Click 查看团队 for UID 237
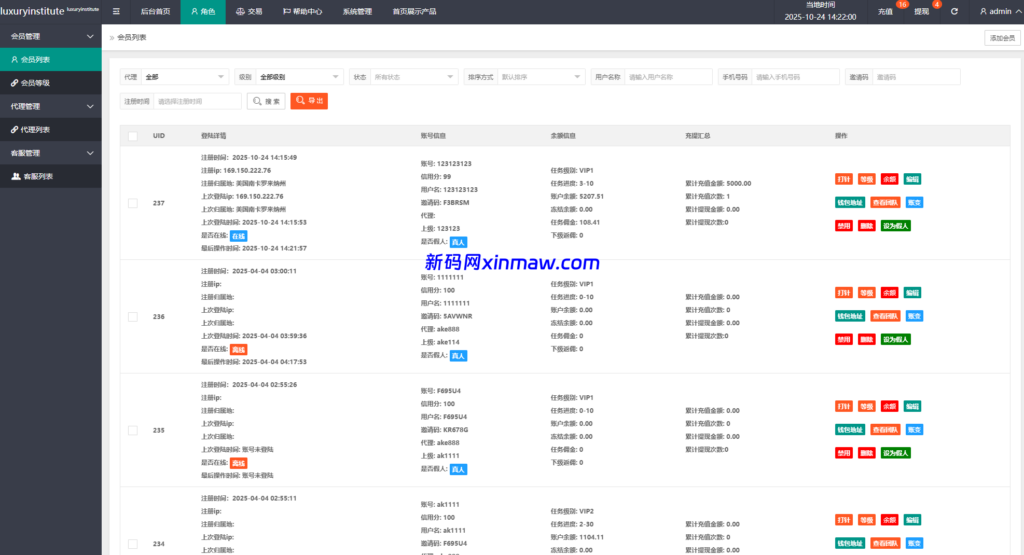This screenshot has width=1024, height=555. pos(886,202)
